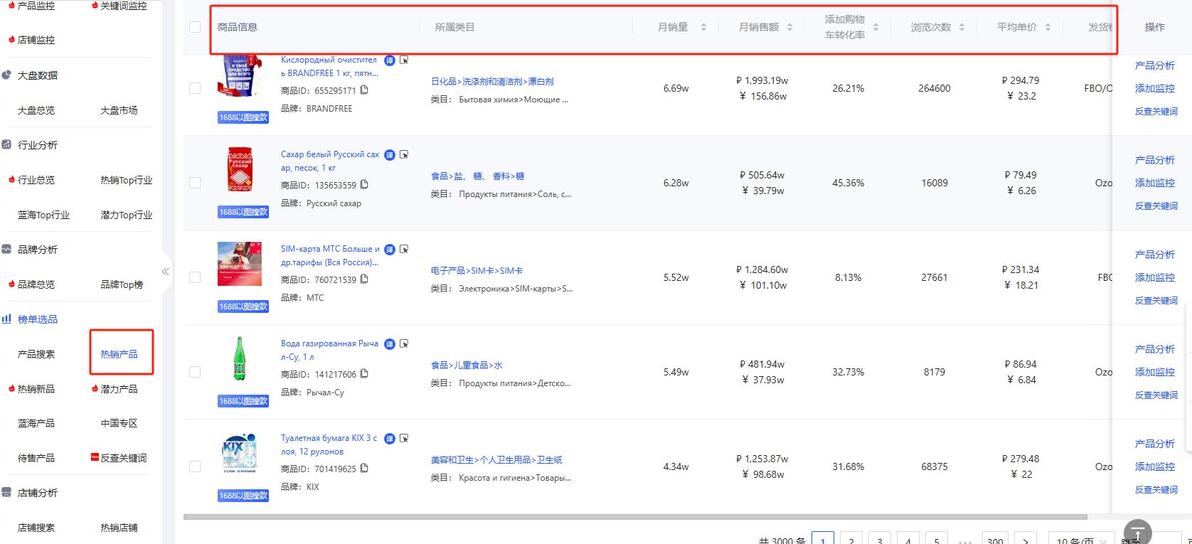Screen dimensions: 1192x544
Task: Check the select-all checkbox in table header
Action: click(x=195, y=27)
